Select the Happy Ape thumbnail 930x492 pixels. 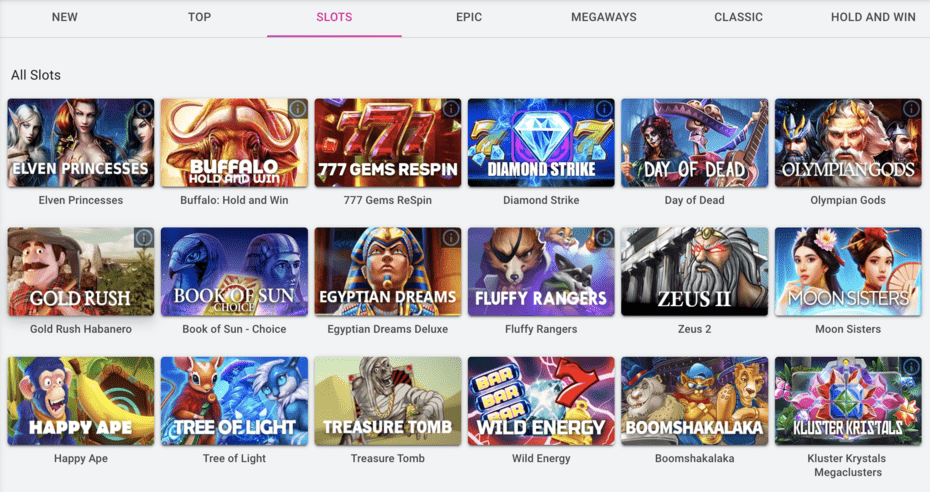click(81, 401)
